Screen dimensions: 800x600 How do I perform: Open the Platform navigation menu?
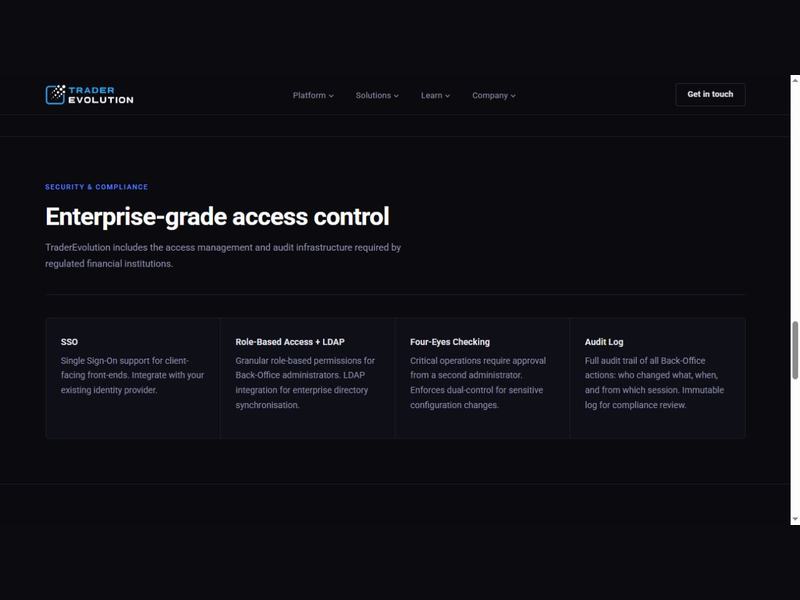coord(313,95)
